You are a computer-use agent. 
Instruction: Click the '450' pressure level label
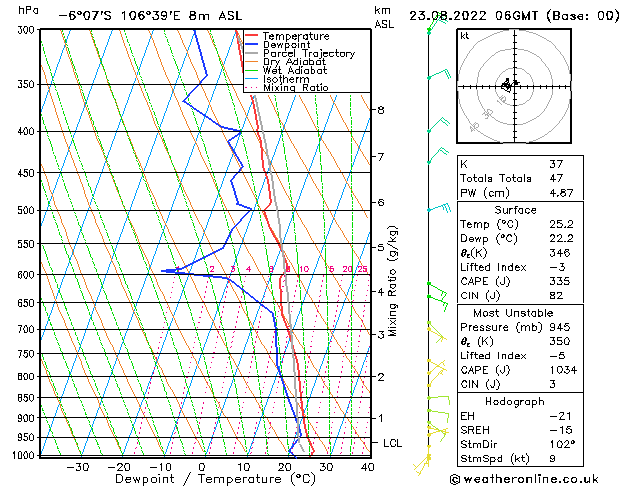coord(28,173)
